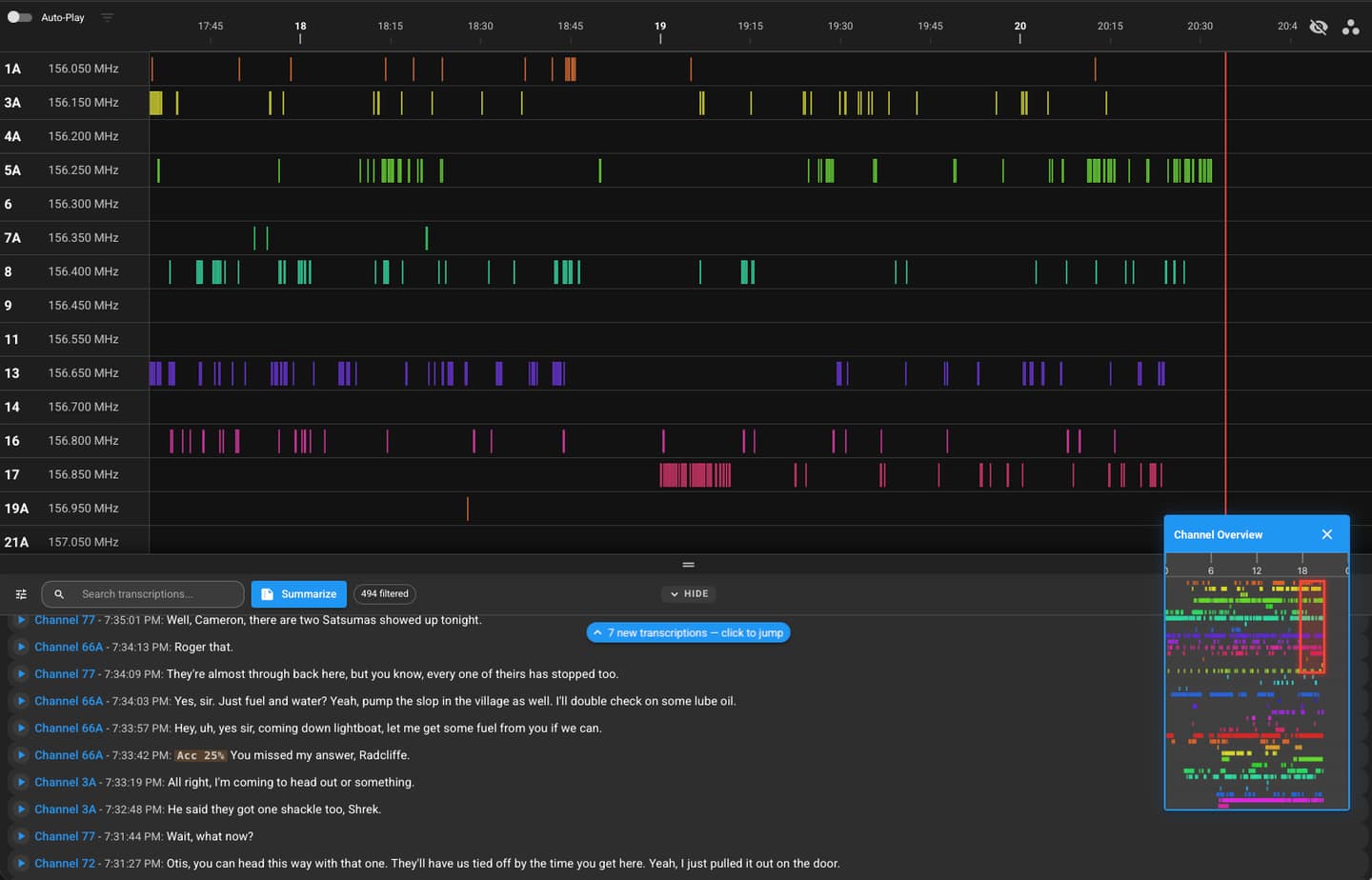Select the channel 16 156.800 MHz row label
1372x880 pixels.
tap(74, 441)
